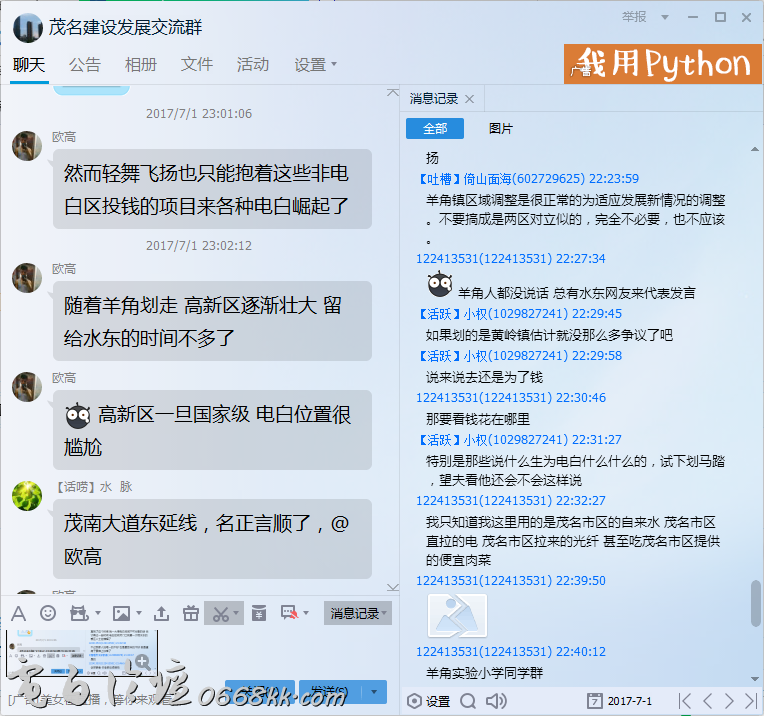Open the red envelope icon

coord(259,613)
